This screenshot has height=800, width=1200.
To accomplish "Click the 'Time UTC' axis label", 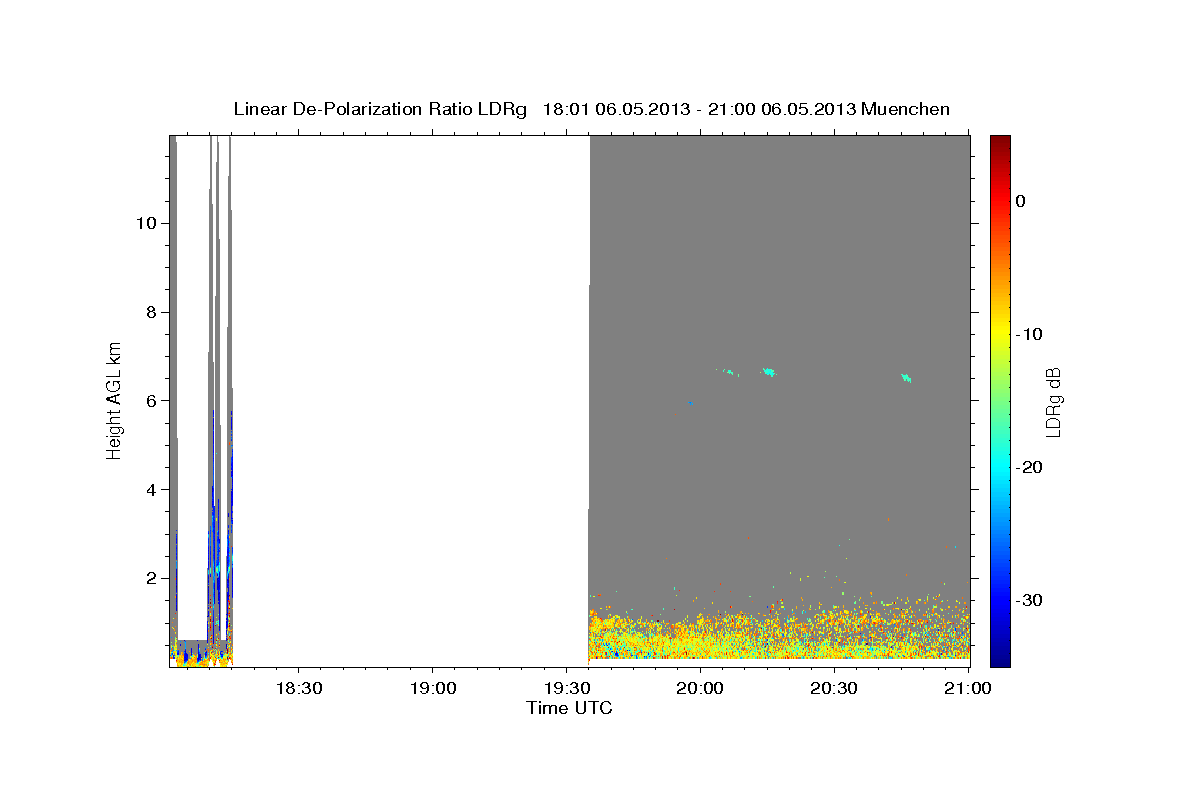I will (569, 708).
